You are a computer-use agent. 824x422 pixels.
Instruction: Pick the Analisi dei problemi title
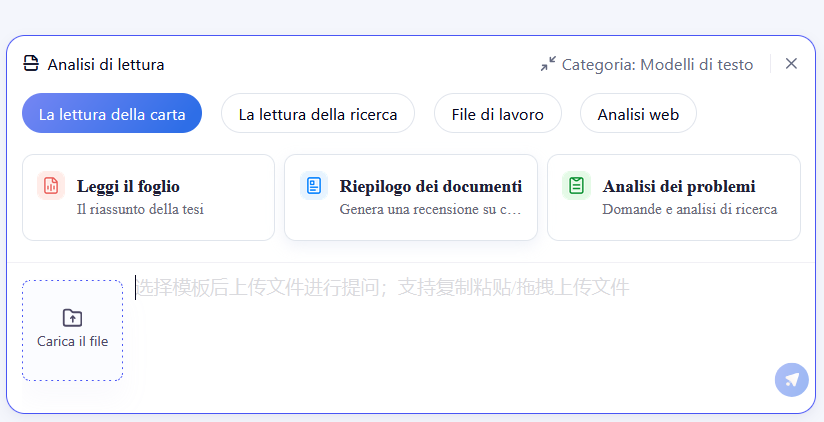pos(679,187)
